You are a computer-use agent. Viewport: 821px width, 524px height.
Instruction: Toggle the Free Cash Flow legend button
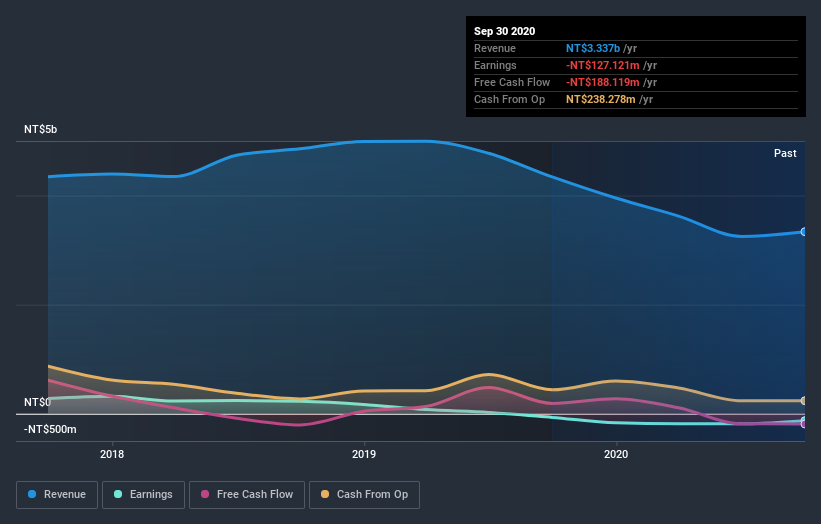tap(247, 495)
